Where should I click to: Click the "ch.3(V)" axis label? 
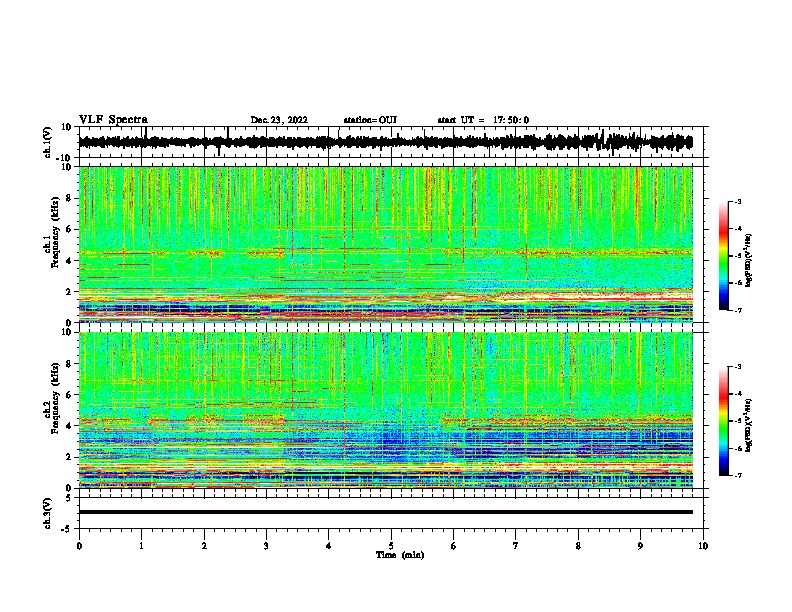(x=48, y=514)
